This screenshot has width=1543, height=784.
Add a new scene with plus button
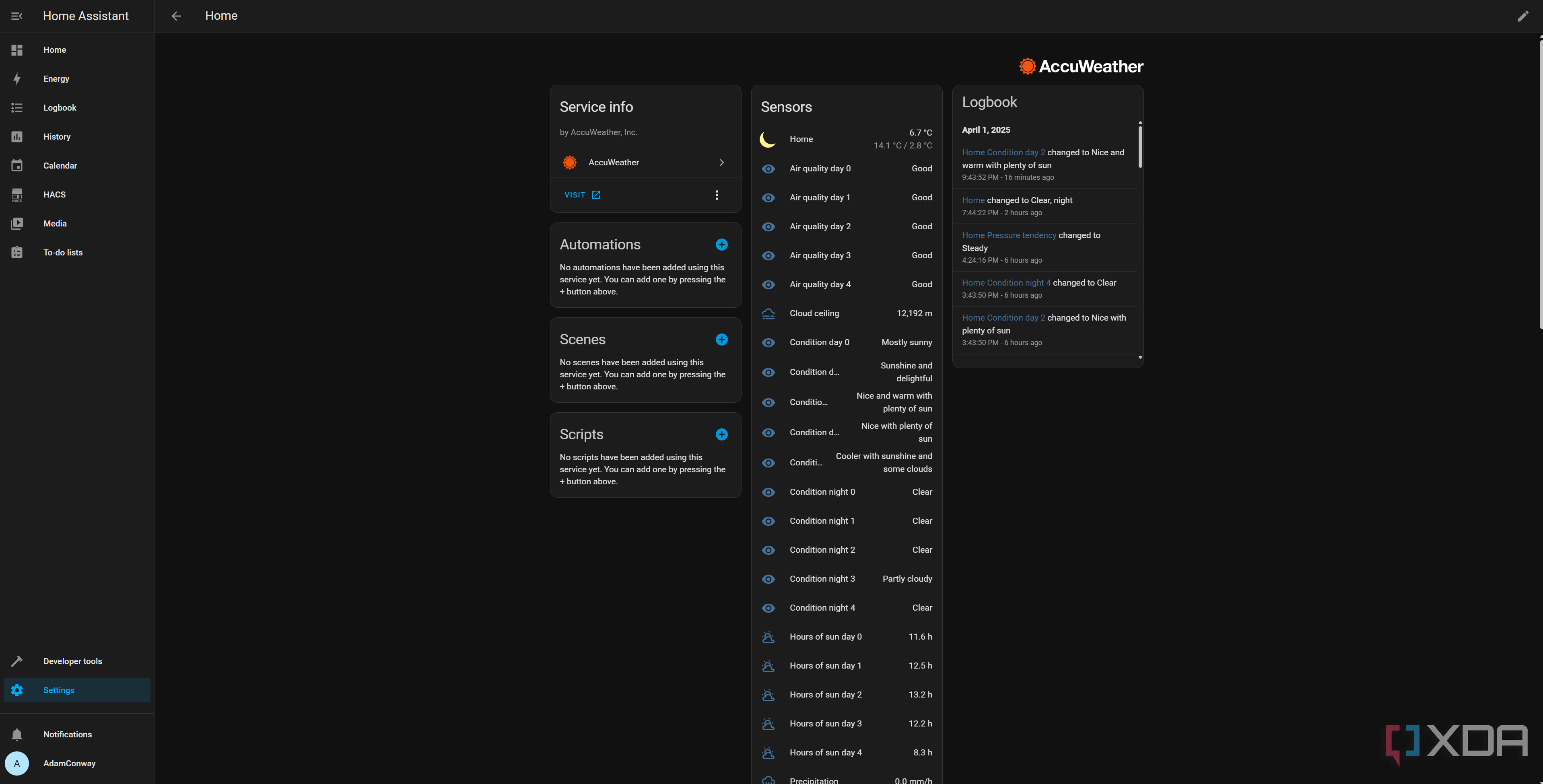click(x=722, y=340)
